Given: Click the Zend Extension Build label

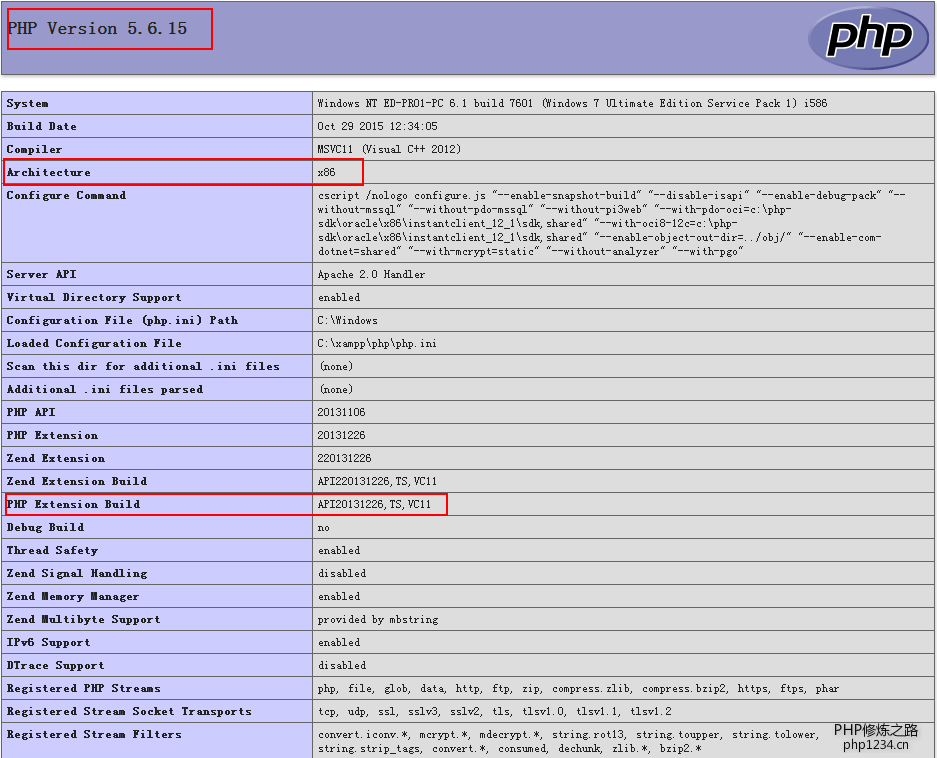Looking at the screenshot, I should point(76,481).
